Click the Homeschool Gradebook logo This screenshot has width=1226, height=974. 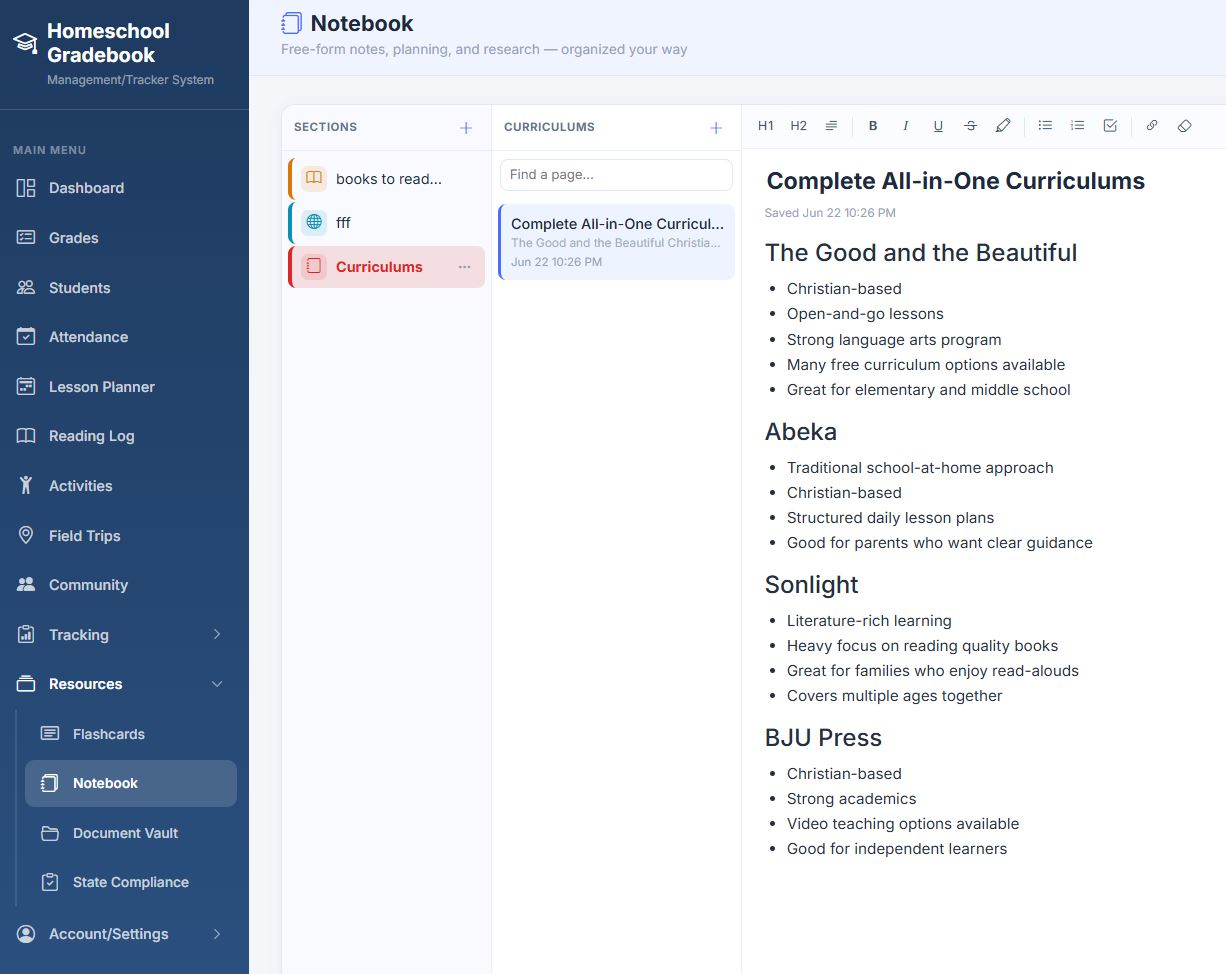coord(25,43)
